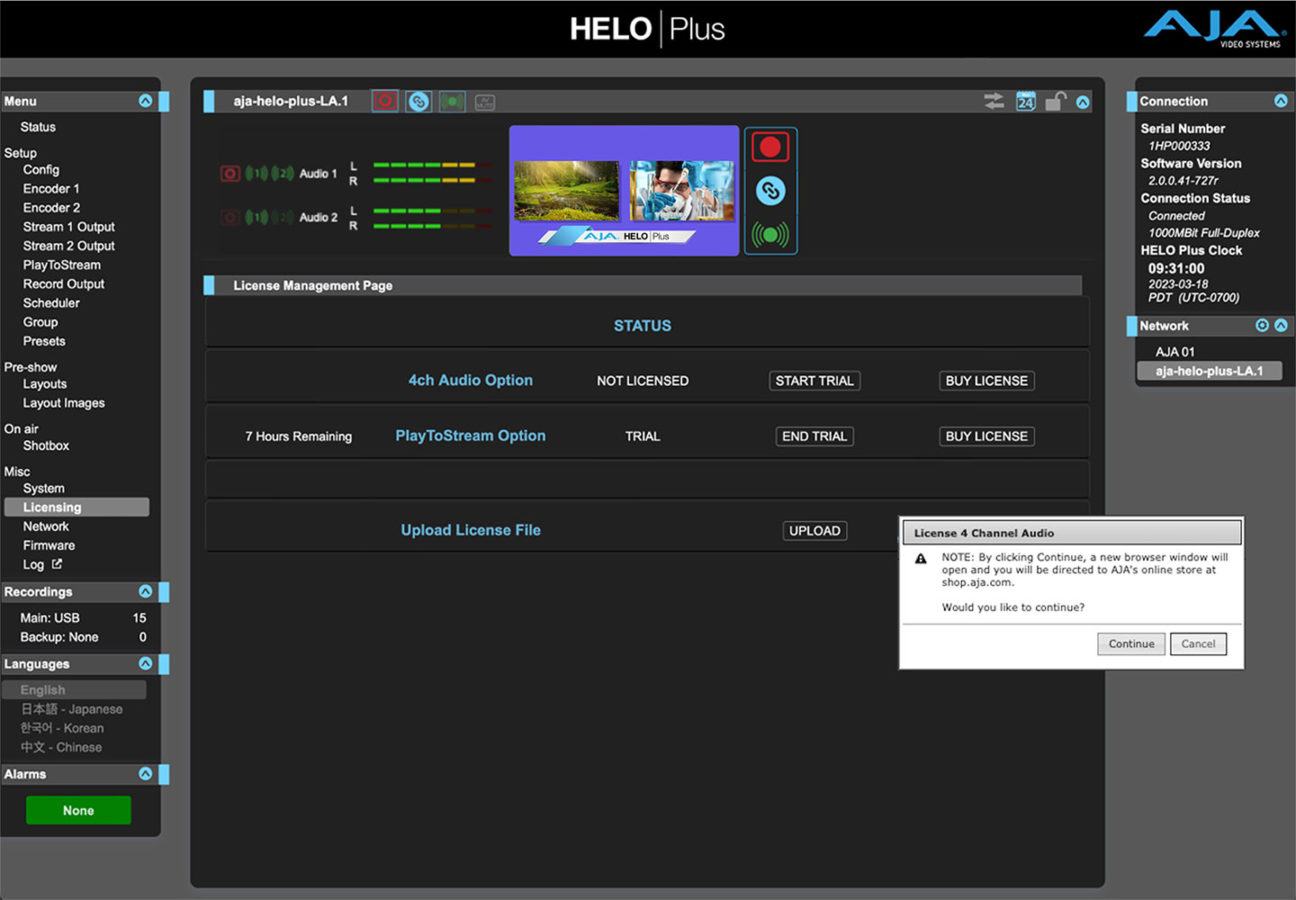Click the unlock padlock to lock the panel
Screen dimensions: 1296x900
click(x=1057, y=100)
